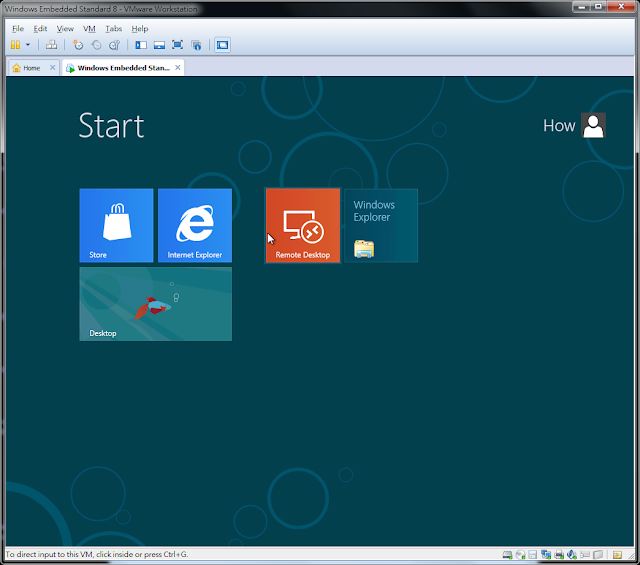Toggle the console view button
Image resolution: width=640 pixels, height=565 pixels.
222,45
